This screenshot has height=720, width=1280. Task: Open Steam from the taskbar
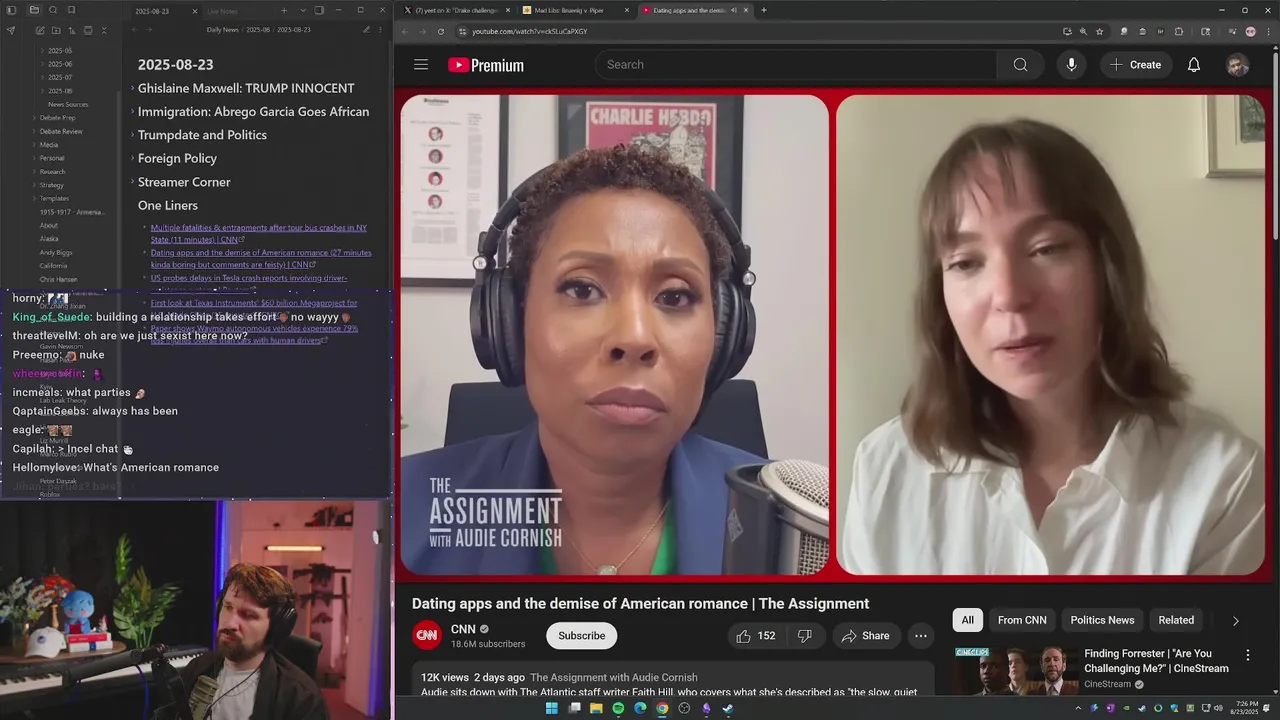coord(727,708)
